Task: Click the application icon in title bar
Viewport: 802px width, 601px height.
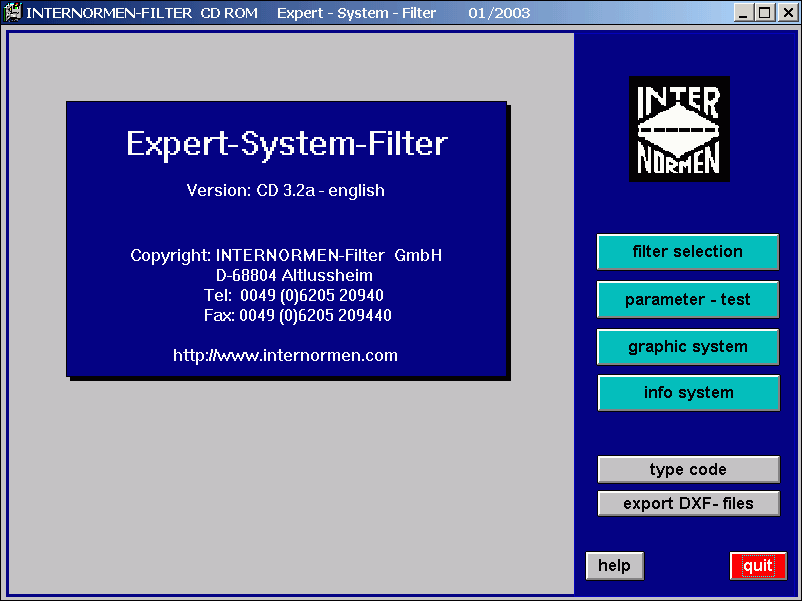Action: 13,12
